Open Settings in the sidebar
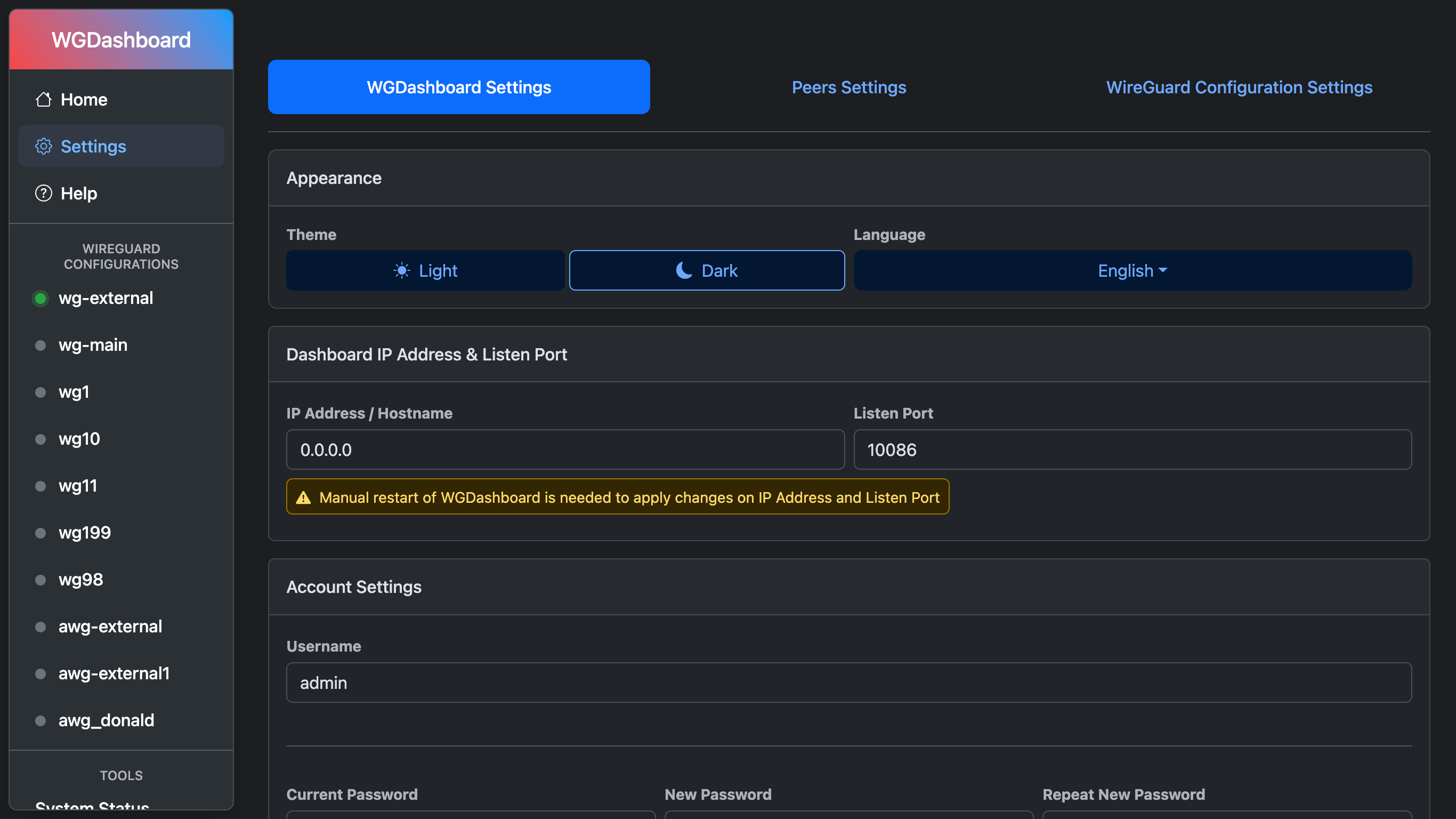 point(121,147)
